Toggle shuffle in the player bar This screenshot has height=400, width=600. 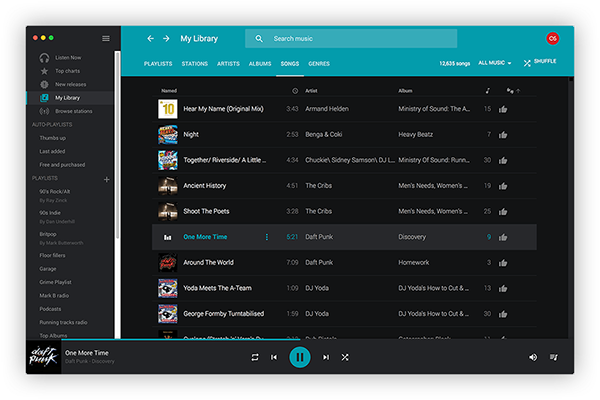tap(345, 357)
